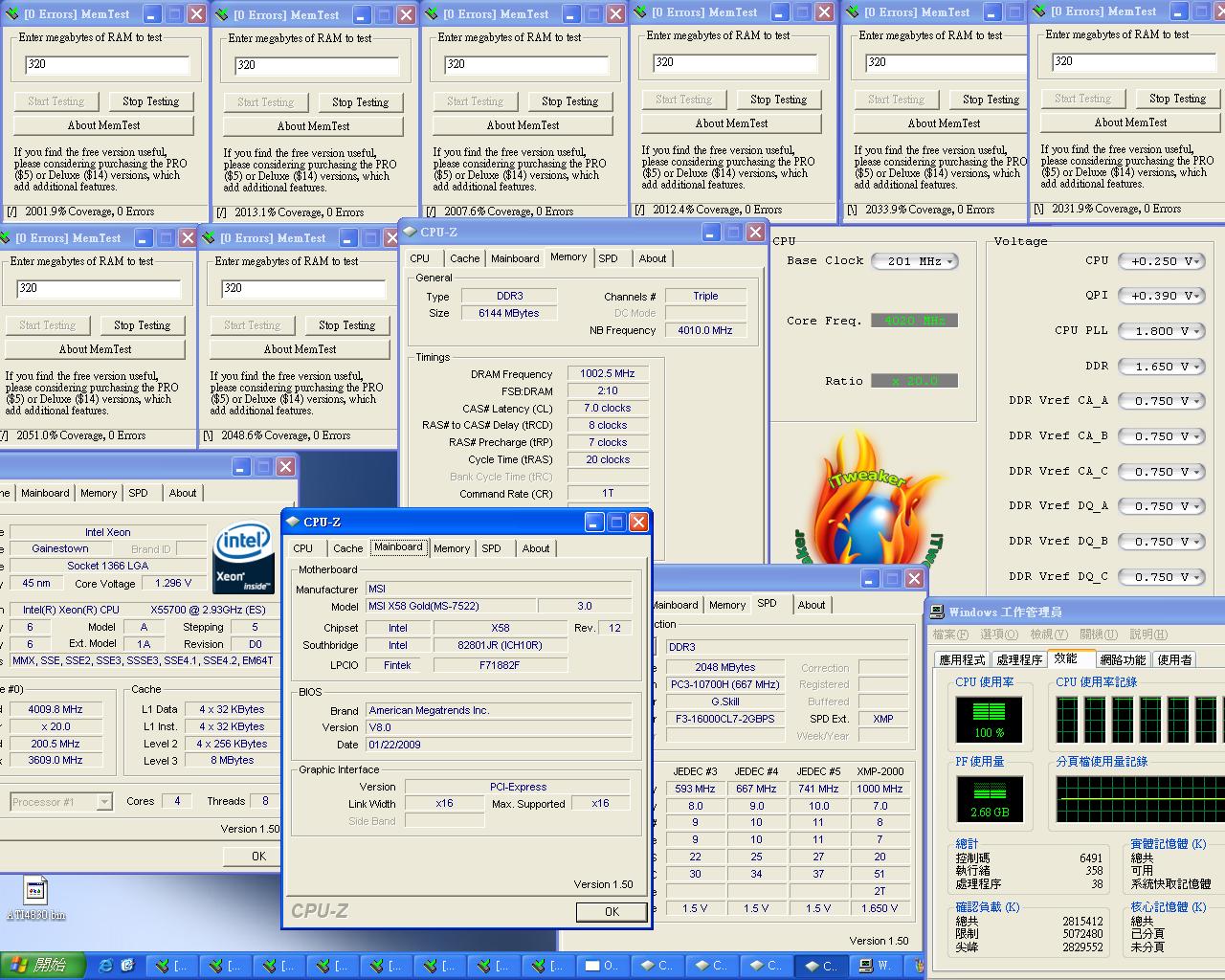Screen dimensions: 1225x980
Task: Click OK in the CPU-Z Mainboard window
Action: 612,912
